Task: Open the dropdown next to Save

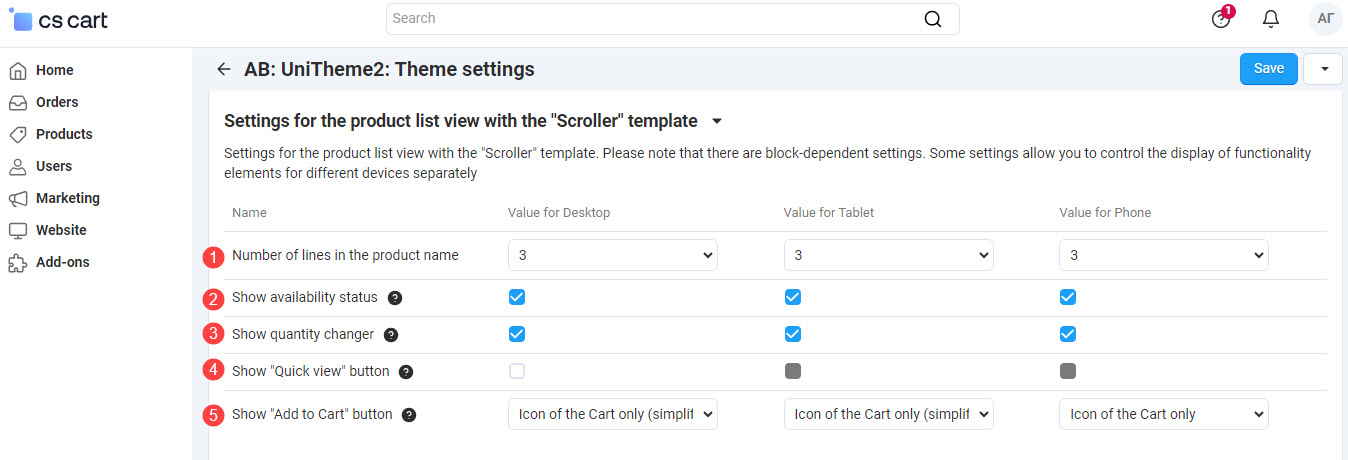Action: tap(1323, 69)
